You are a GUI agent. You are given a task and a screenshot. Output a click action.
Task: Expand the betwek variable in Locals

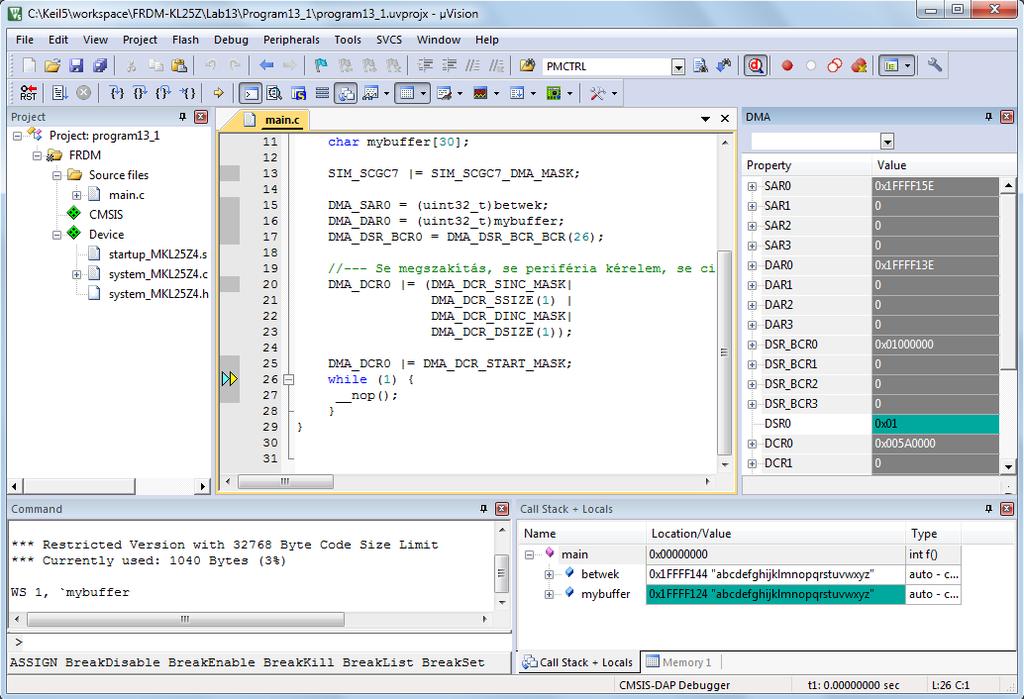[549, 574]
